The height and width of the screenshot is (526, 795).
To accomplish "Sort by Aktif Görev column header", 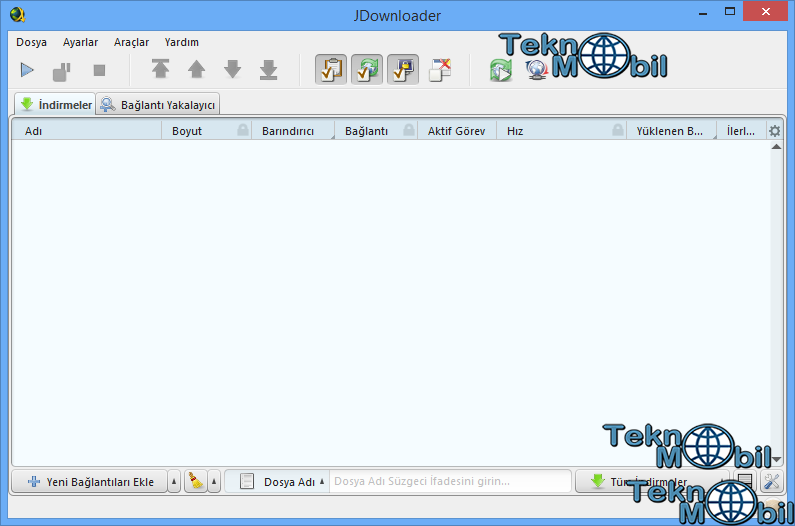I will tap(456, 131).
